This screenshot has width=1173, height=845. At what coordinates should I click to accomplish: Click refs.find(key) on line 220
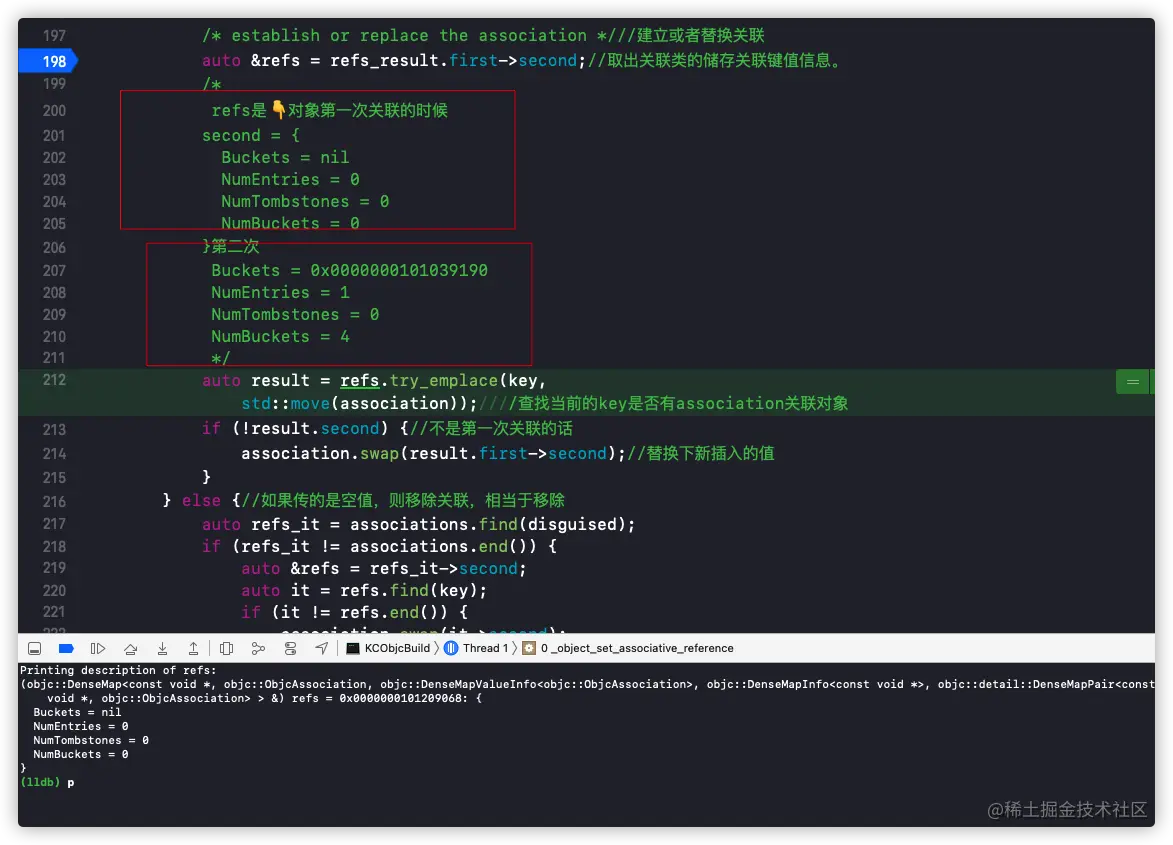pyautogui.click(x=409, y=591)
